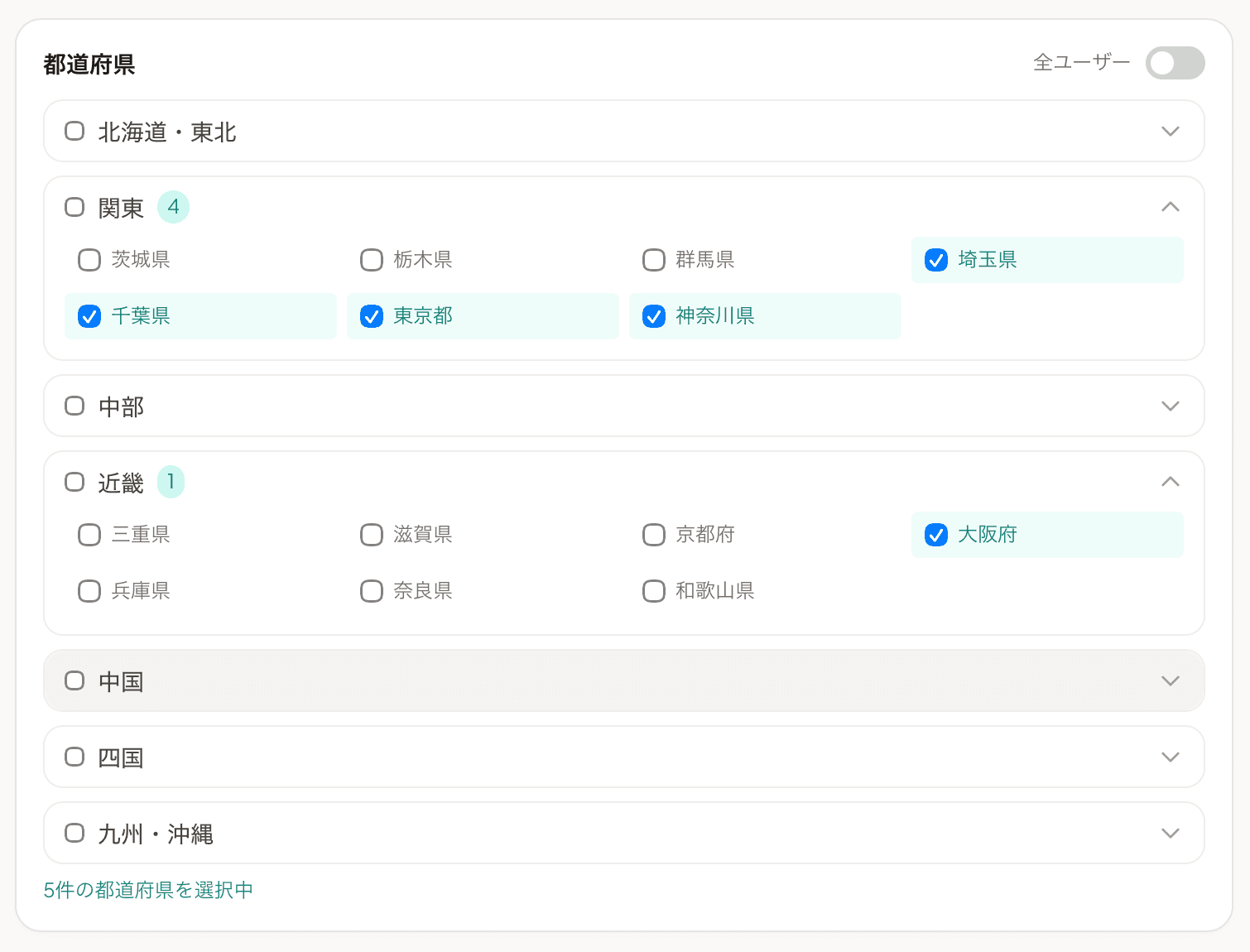
Task: Select all of 近畿 with its checkbox
Action: pyautogui.click(x=75, y=482)
